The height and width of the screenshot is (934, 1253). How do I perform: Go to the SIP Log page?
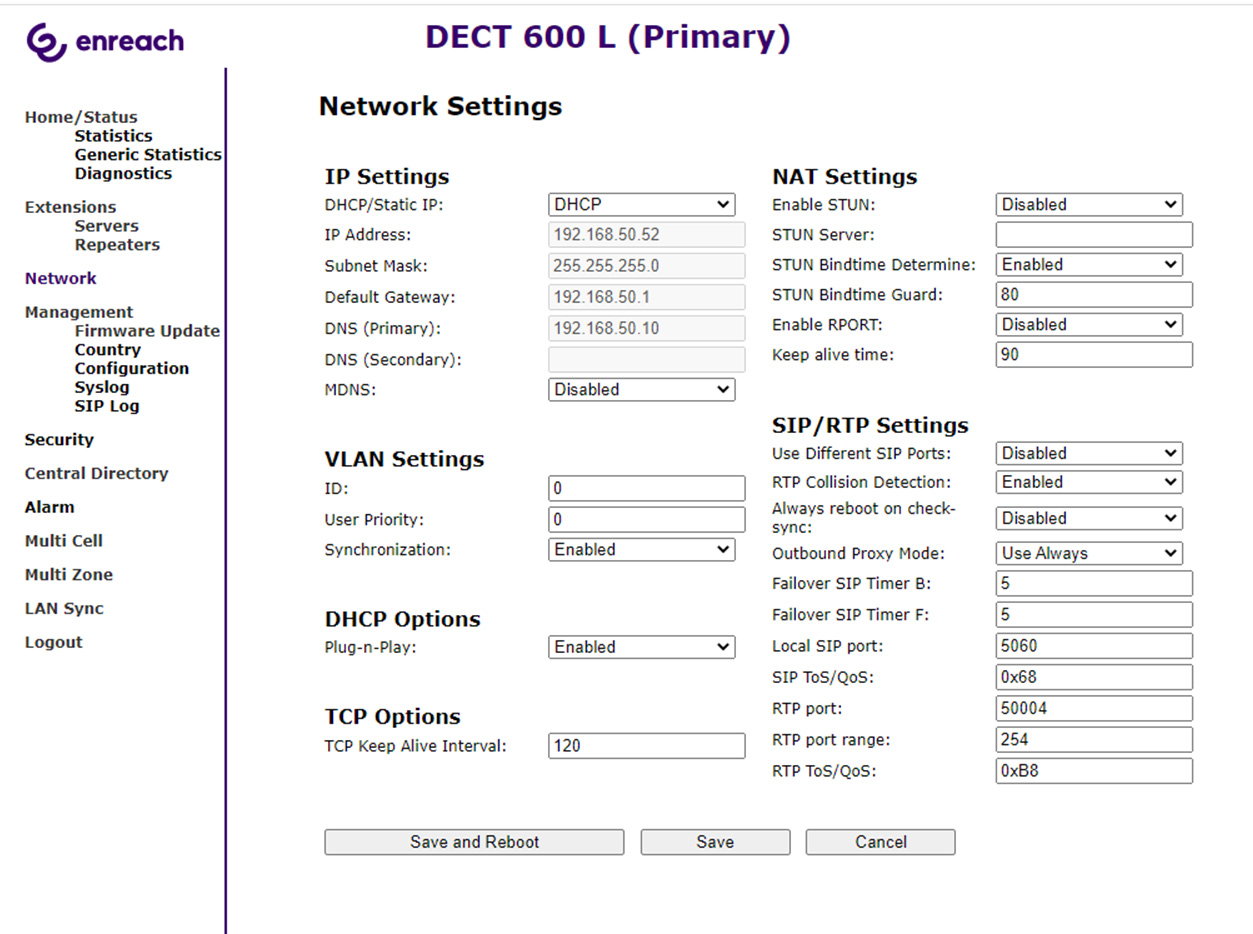pos(107,406)
